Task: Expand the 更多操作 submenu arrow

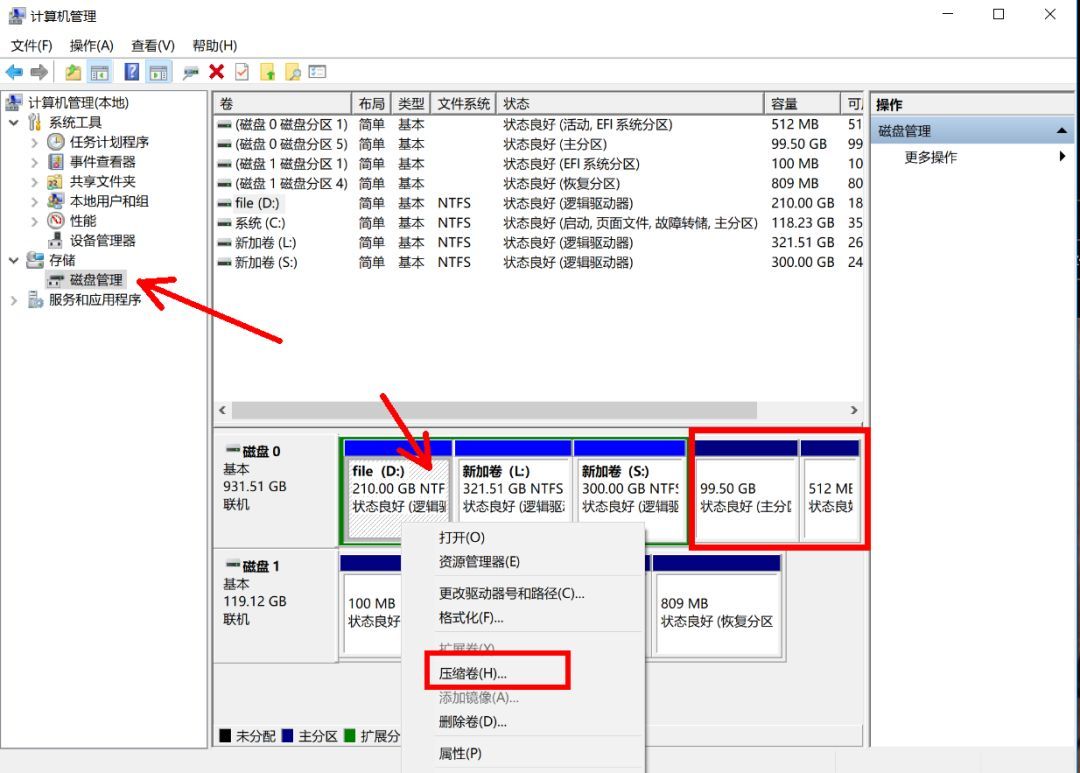Action: pyautogui.click(x=1061, y=157)
